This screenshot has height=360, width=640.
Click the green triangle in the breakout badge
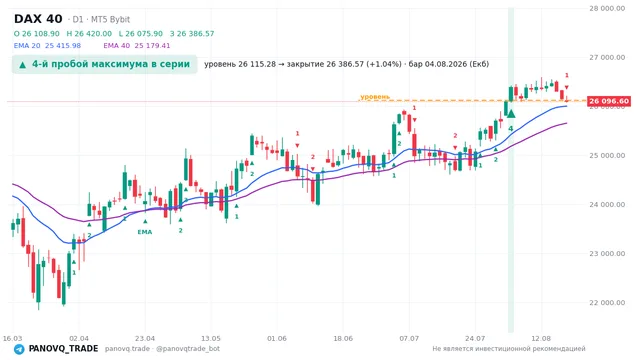pos(23,65)
